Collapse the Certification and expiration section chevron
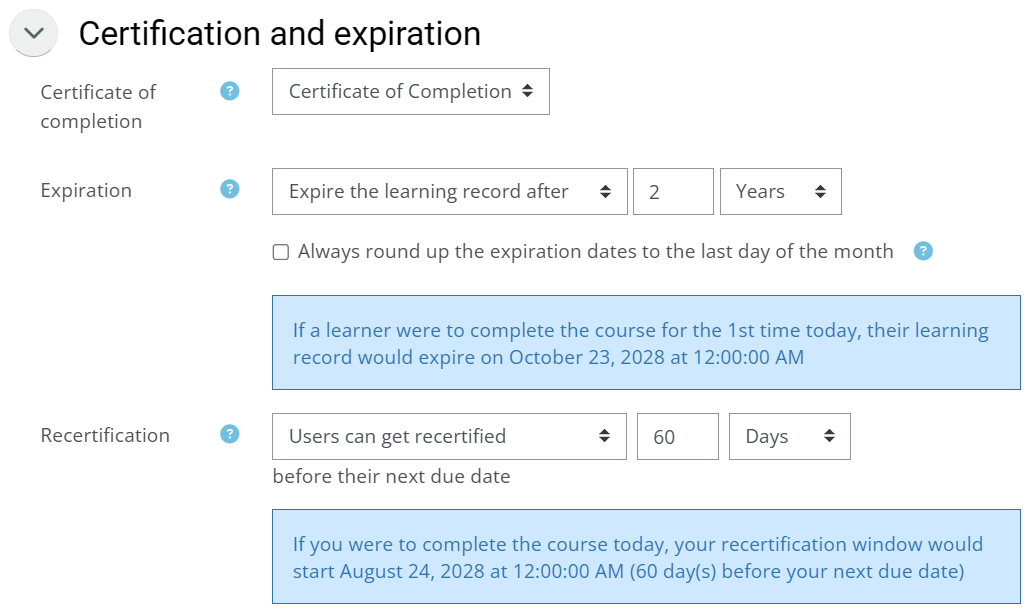The height and width of the screenshot is (607, 1030). 34,33
